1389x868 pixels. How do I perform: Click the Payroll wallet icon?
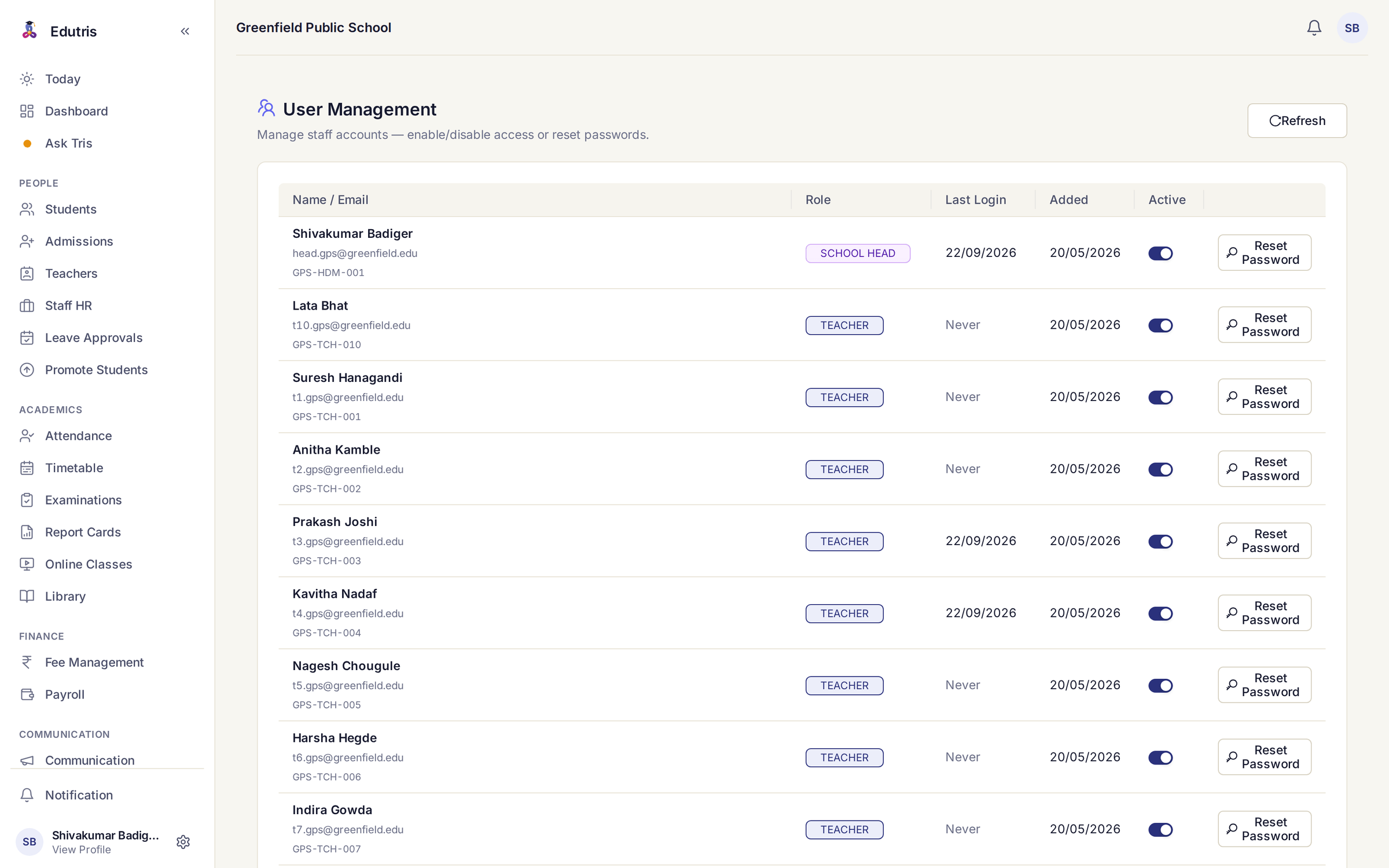(27, 694)
